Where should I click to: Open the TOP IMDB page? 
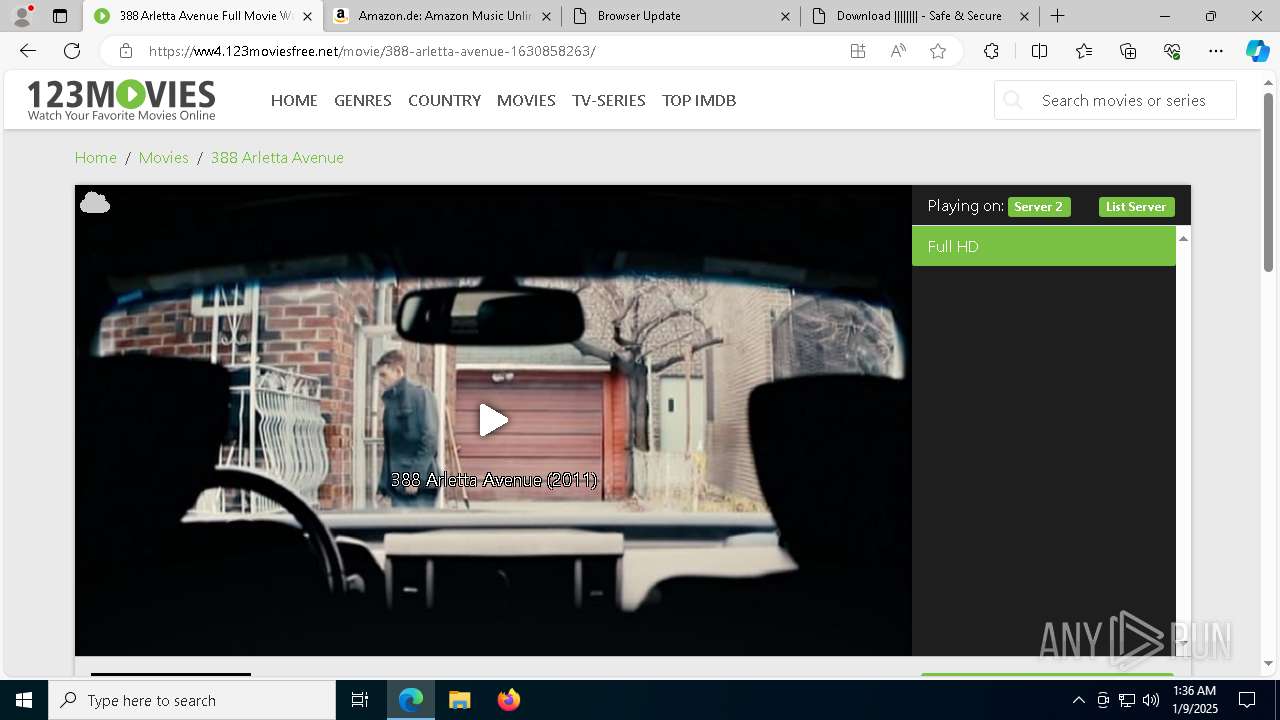(699, 100)
